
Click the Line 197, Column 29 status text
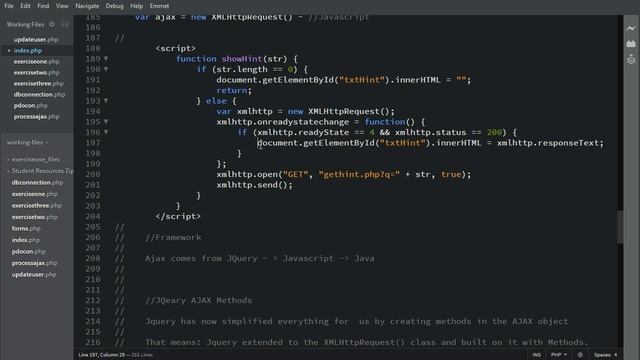pyautogui.click(x=102, y=355)
